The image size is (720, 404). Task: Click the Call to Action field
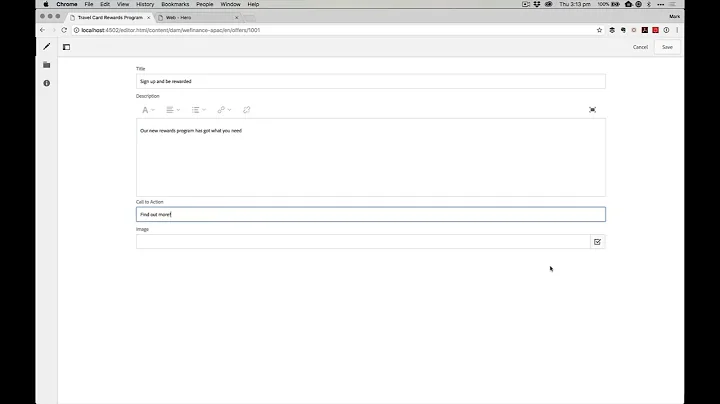(x=371, y=214)
